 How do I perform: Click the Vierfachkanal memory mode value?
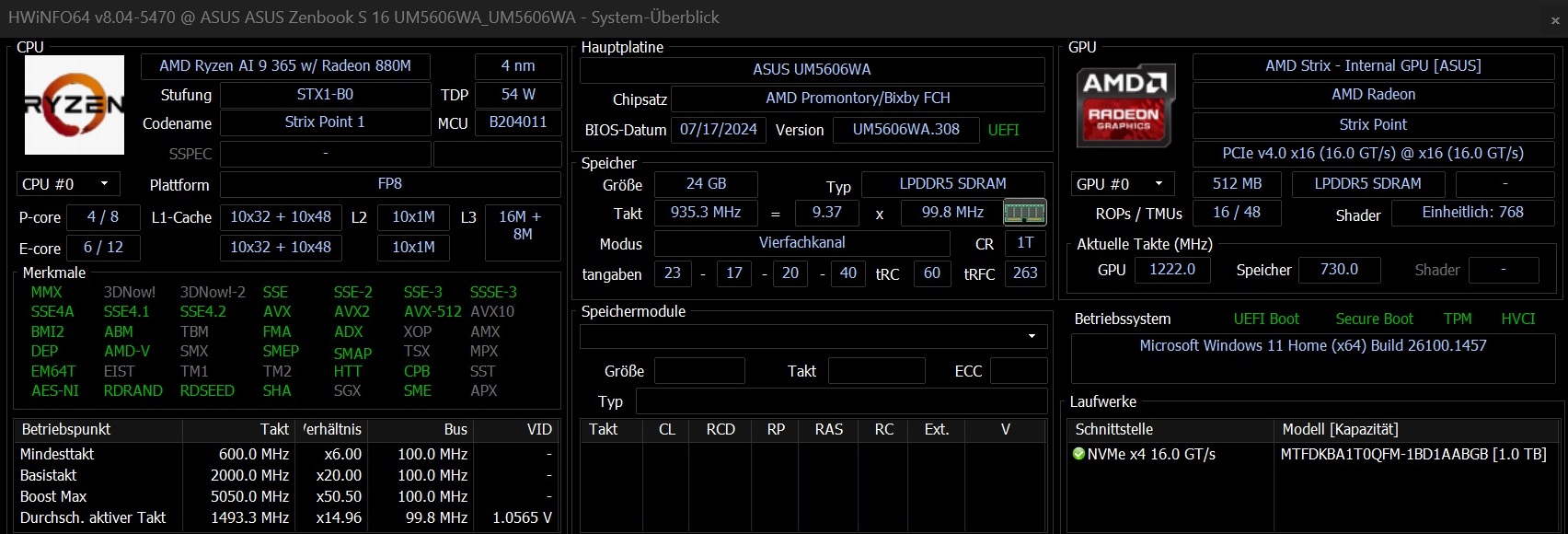pyautogui.click(x=802, y=243)
